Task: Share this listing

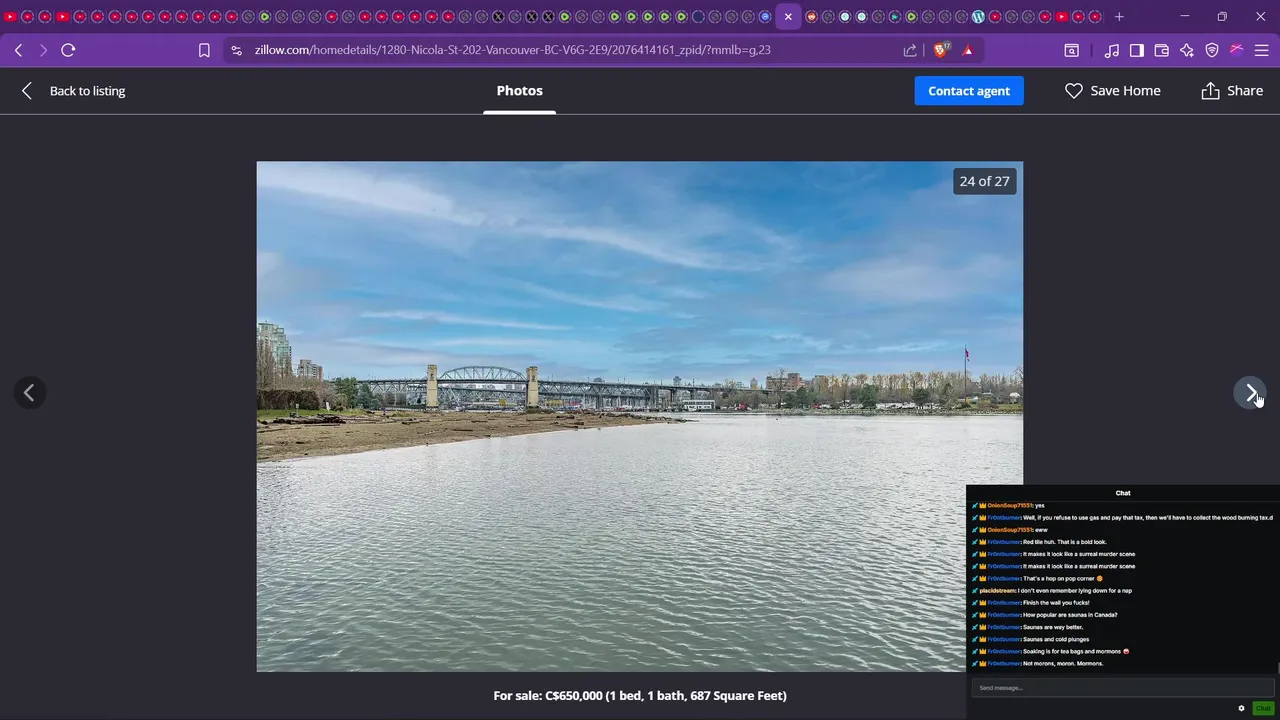Action: point(1232,91)
